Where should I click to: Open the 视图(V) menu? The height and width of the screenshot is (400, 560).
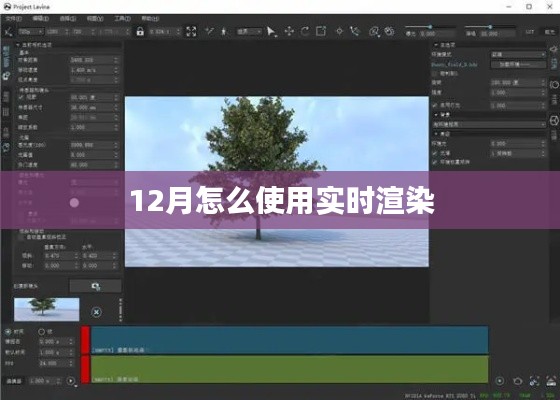pos(95,18)
